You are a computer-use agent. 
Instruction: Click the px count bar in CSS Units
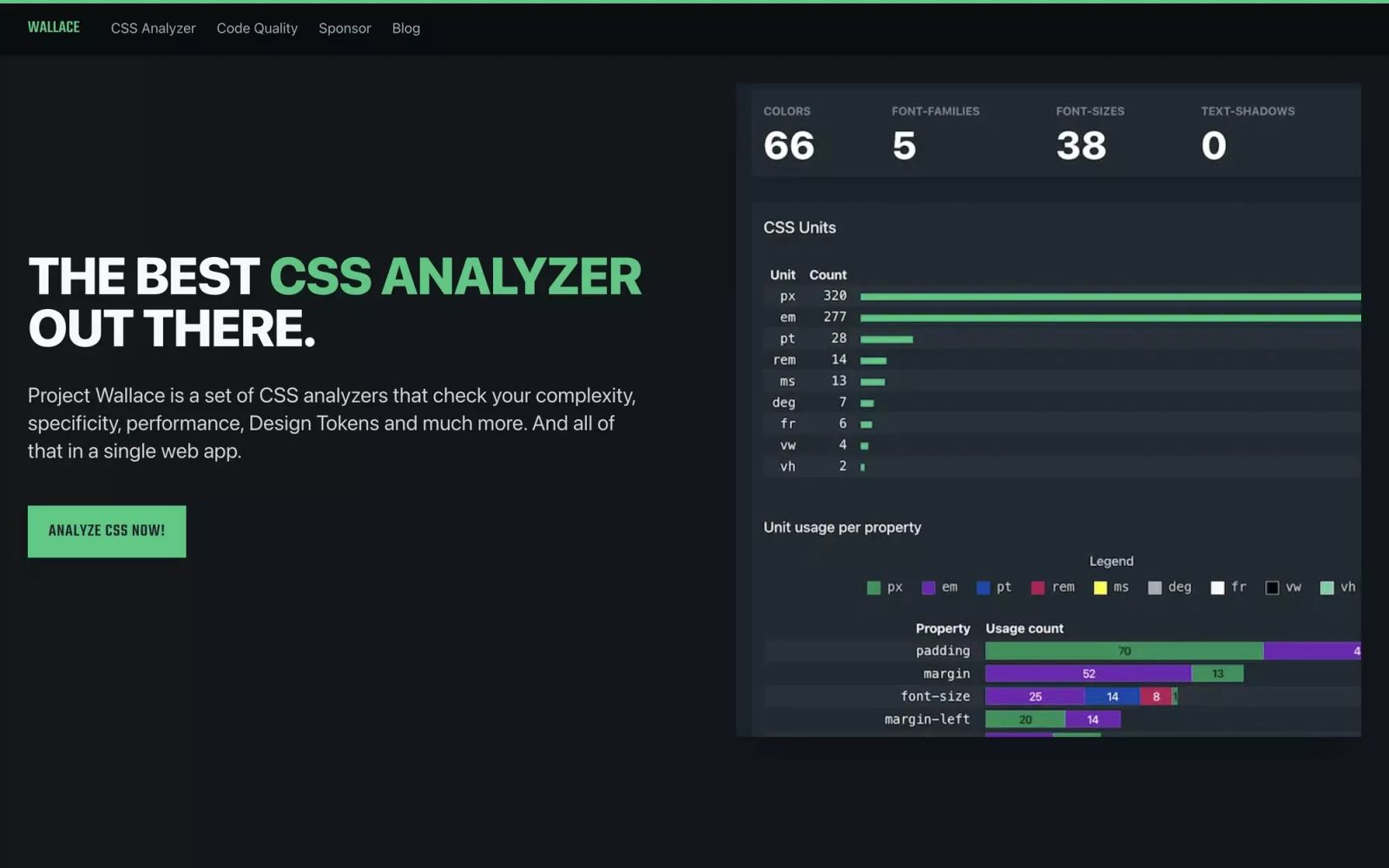point(1110,297)
